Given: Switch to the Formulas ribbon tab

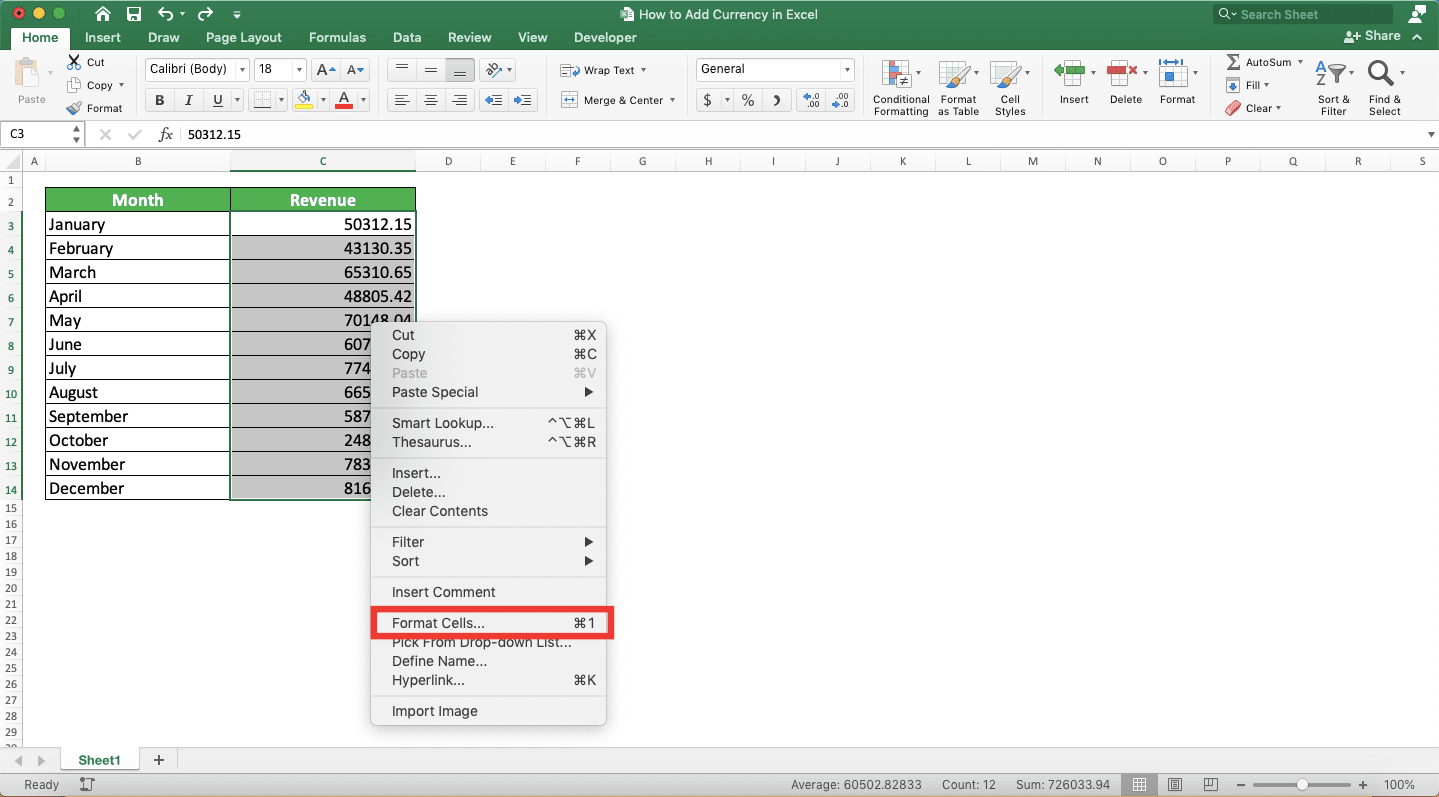Looking at the screenshot, I should (x=337, y=37).
